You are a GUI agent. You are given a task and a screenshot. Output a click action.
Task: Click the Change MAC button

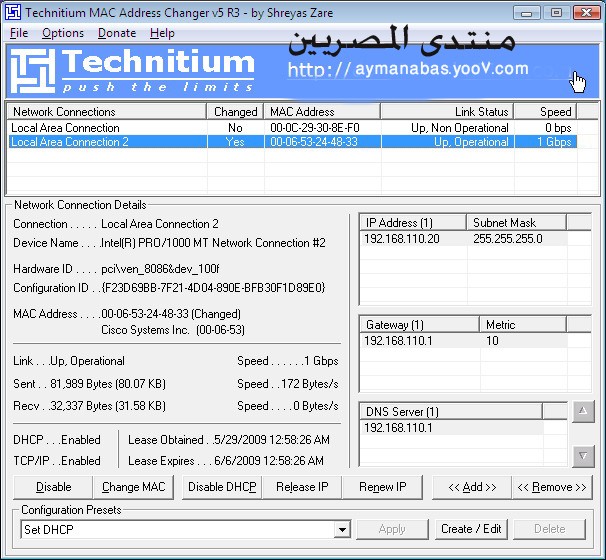[x=133, y=487]
